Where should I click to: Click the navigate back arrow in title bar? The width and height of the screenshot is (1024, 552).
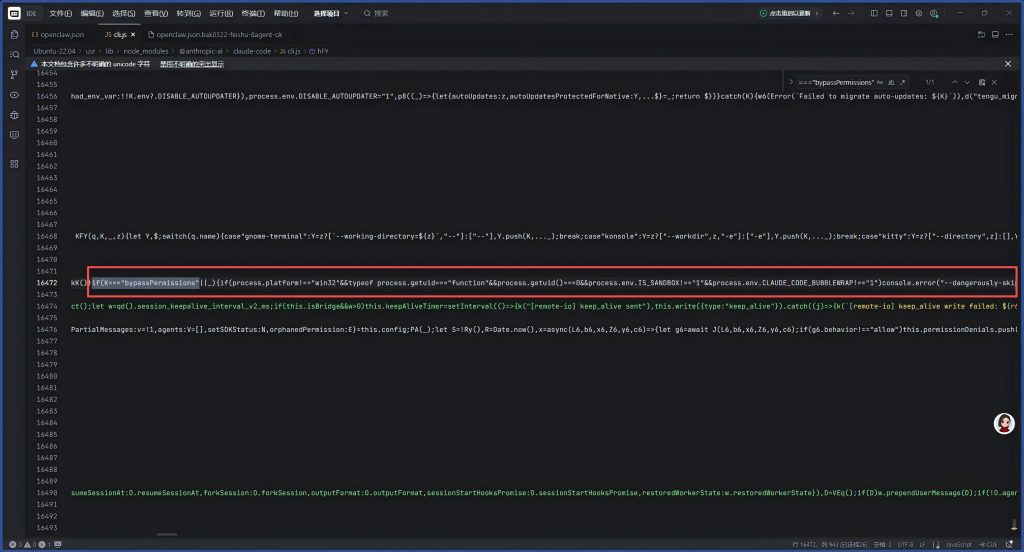click(x=835, y=13)
